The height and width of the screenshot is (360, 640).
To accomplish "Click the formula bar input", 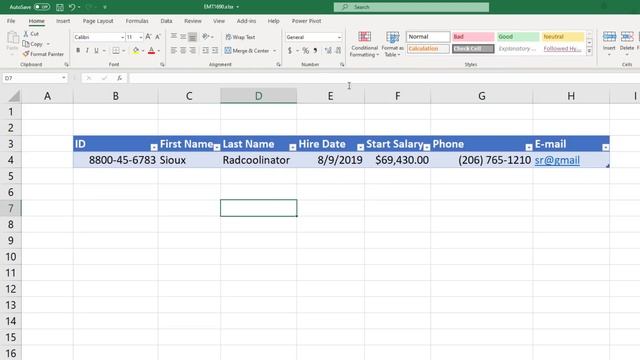I will (x=384, y=78).
